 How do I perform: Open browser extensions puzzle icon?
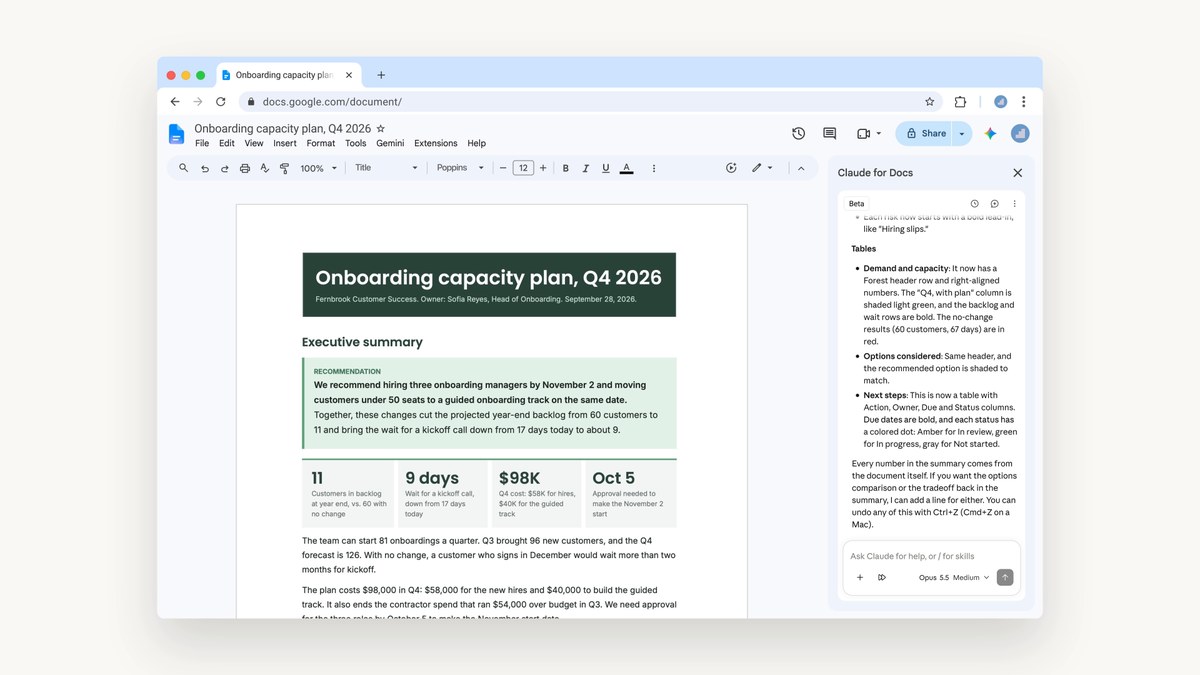click(960, 101)
